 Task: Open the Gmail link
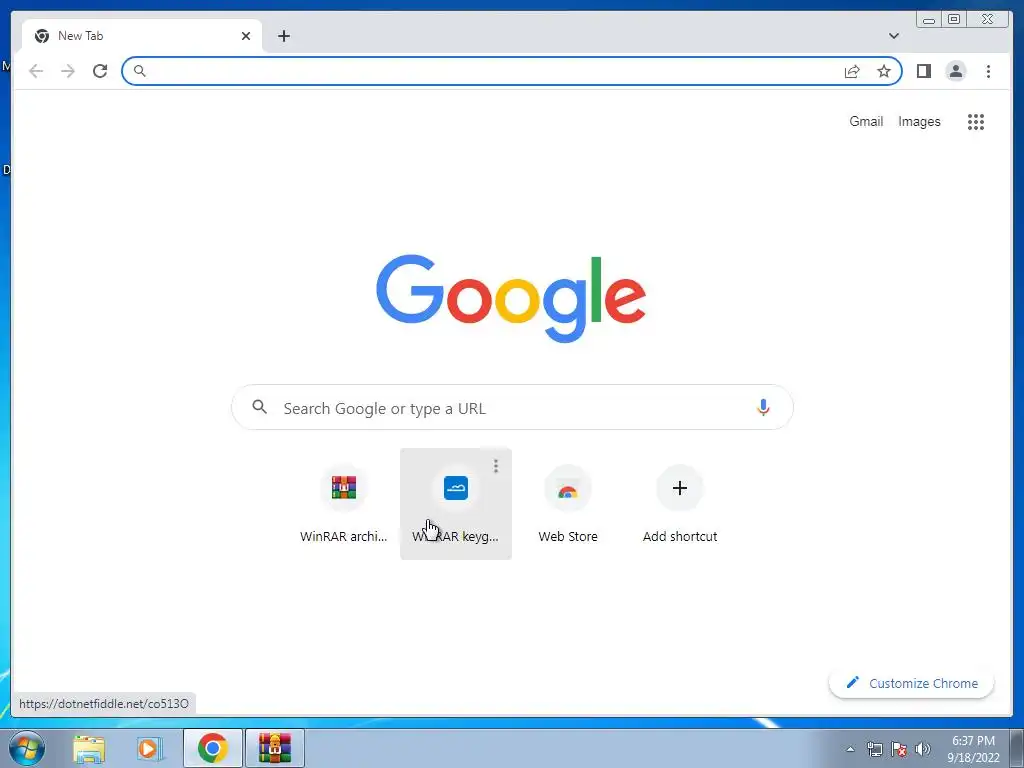click(x=866, y=121)
